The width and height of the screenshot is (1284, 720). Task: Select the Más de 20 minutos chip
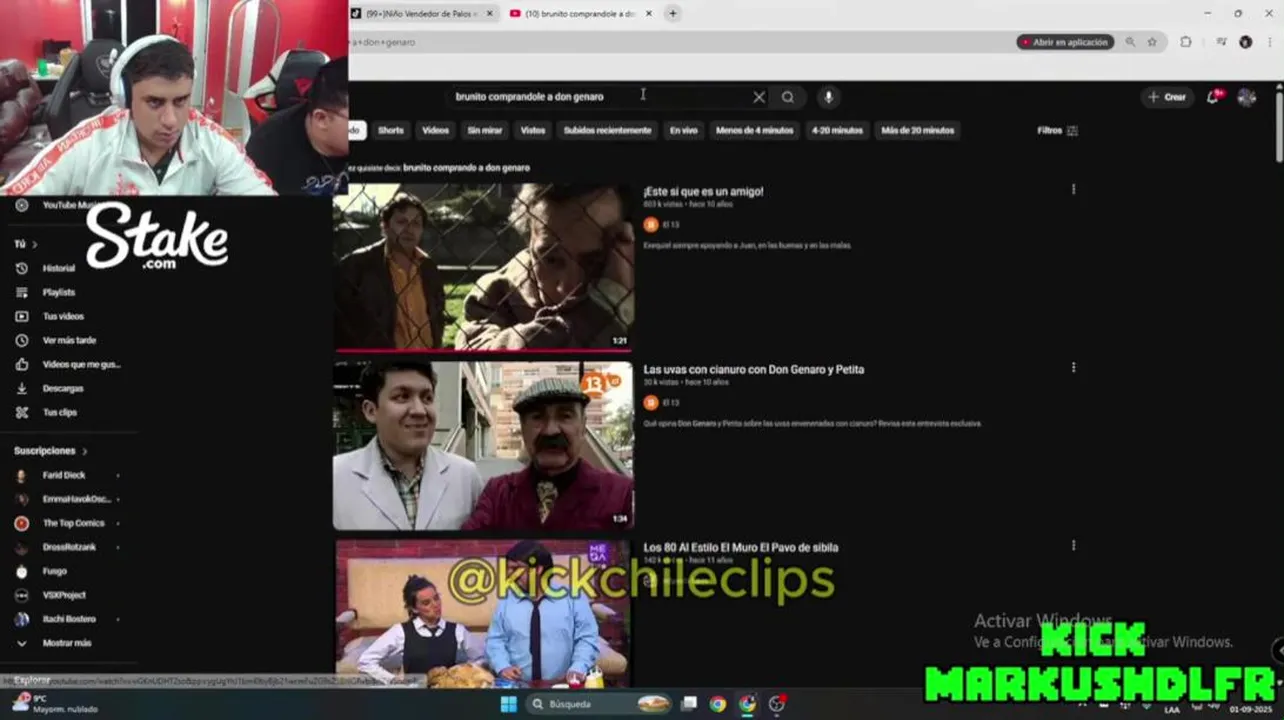point(917,130)
